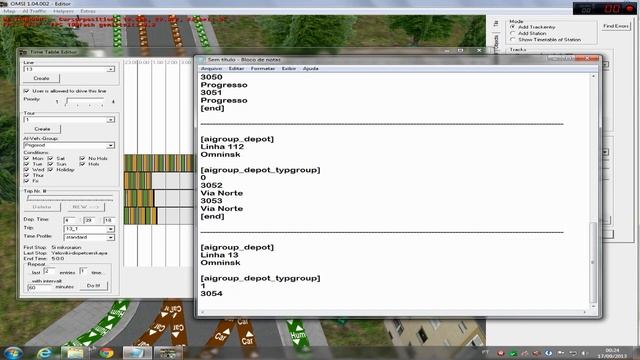The width and height of the screenshot is (640, 360).
Task: Expand the Tour dropdown
Action: 111,120
